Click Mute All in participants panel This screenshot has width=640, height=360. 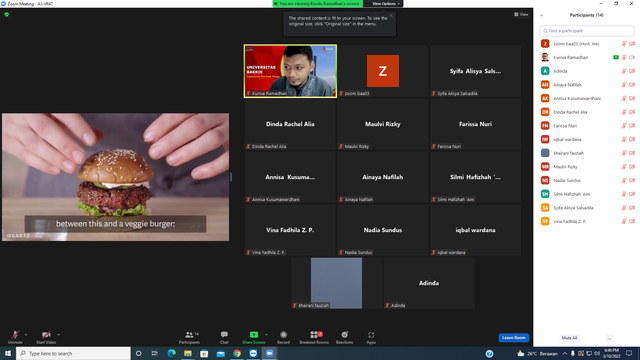[x=569, y=338]
